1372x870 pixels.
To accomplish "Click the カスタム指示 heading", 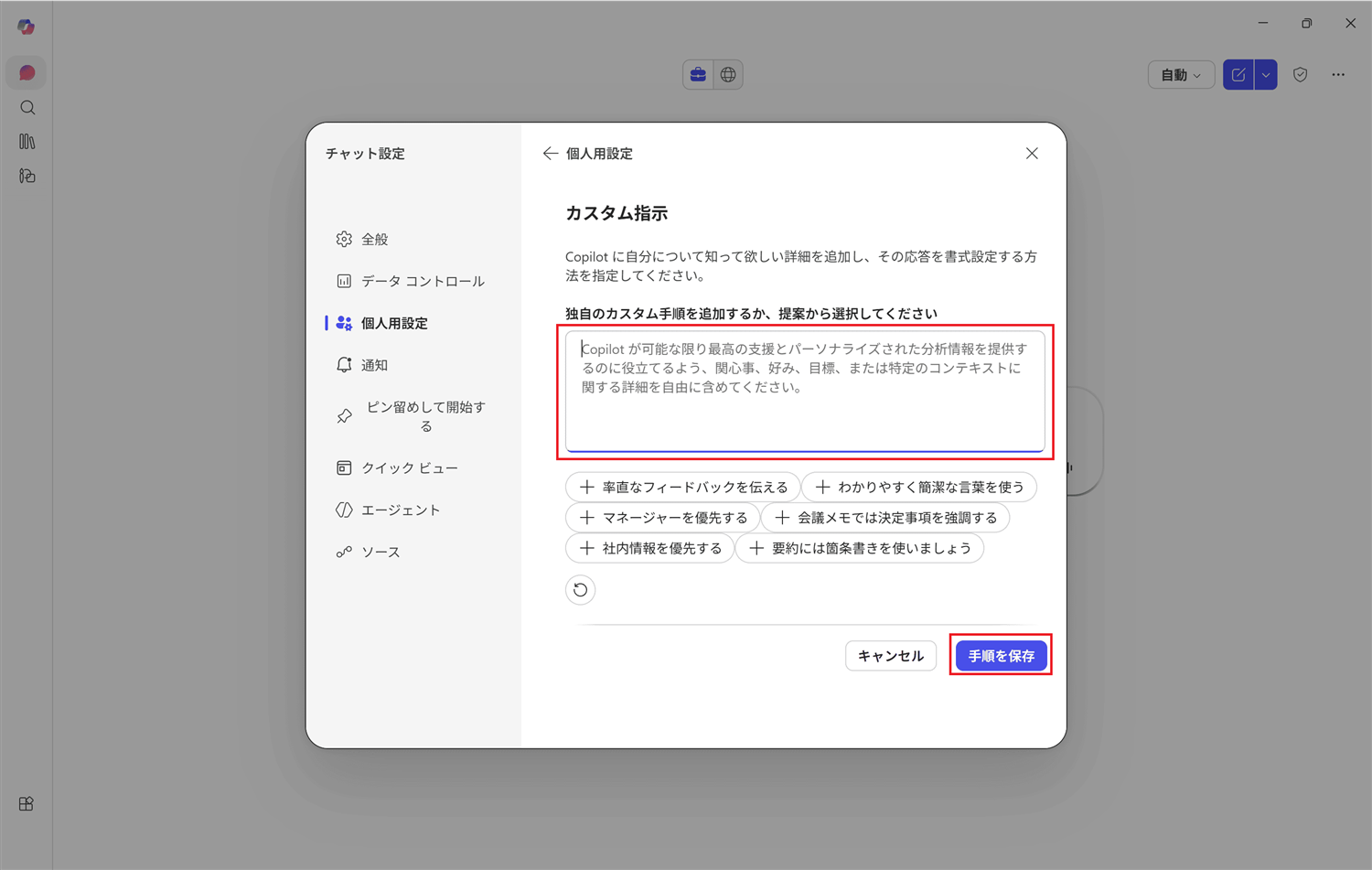I will click(x=616, y=213).
